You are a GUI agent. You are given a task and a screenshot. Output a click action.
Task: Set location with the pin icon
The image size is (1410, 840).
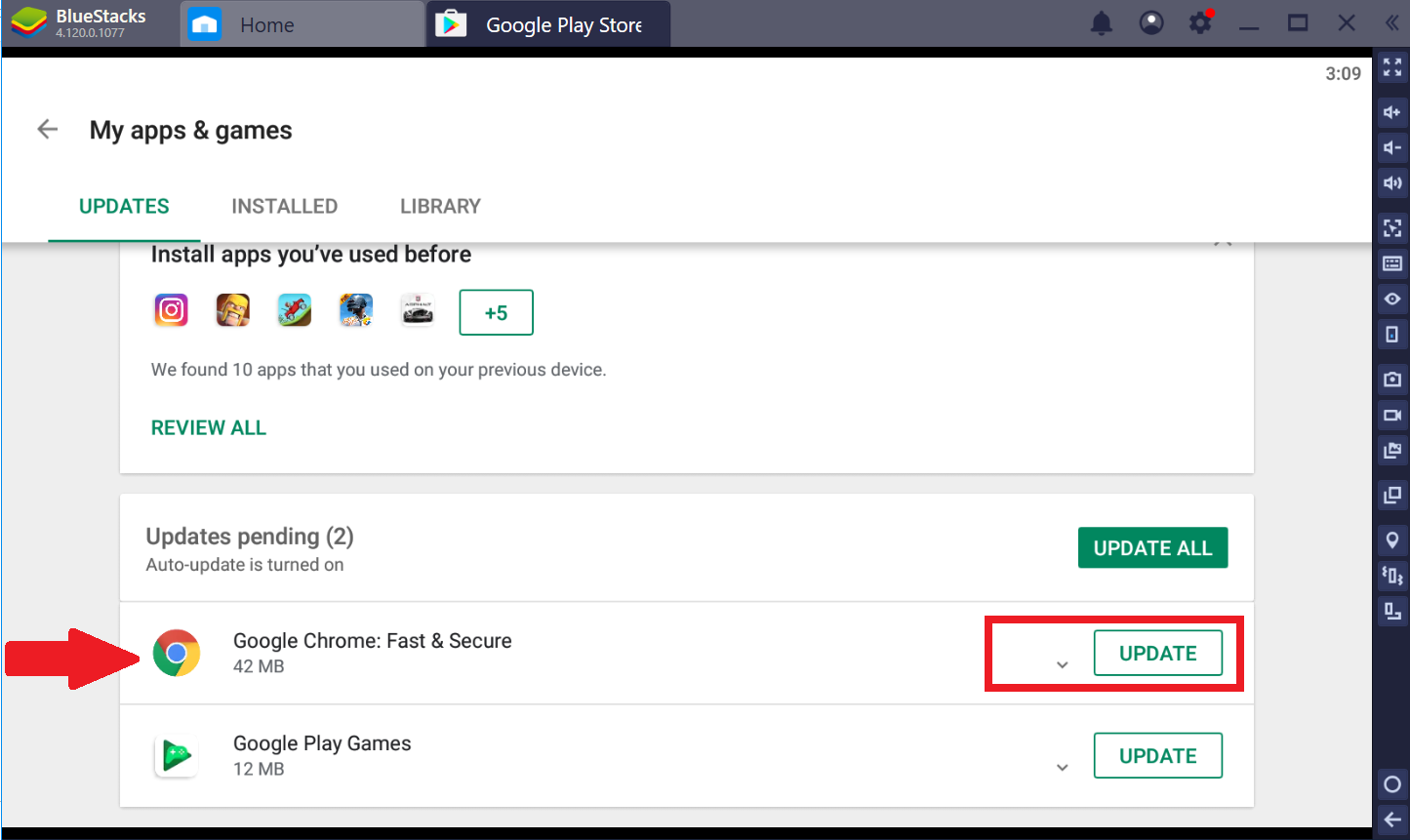click(1392, 540)
